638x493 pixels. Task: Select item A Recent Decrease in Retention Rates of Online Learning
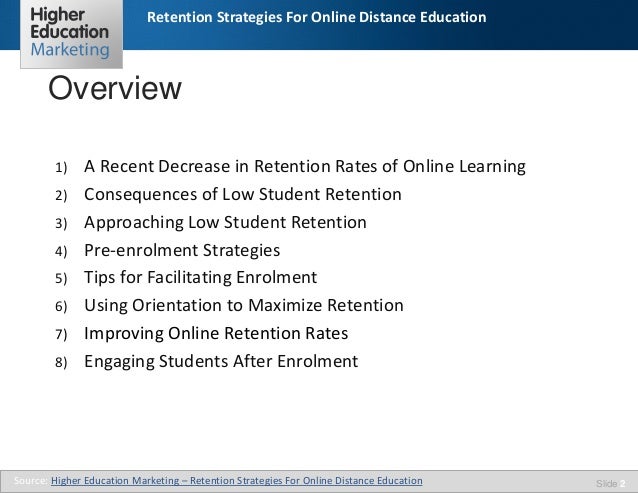coord(305,166)
